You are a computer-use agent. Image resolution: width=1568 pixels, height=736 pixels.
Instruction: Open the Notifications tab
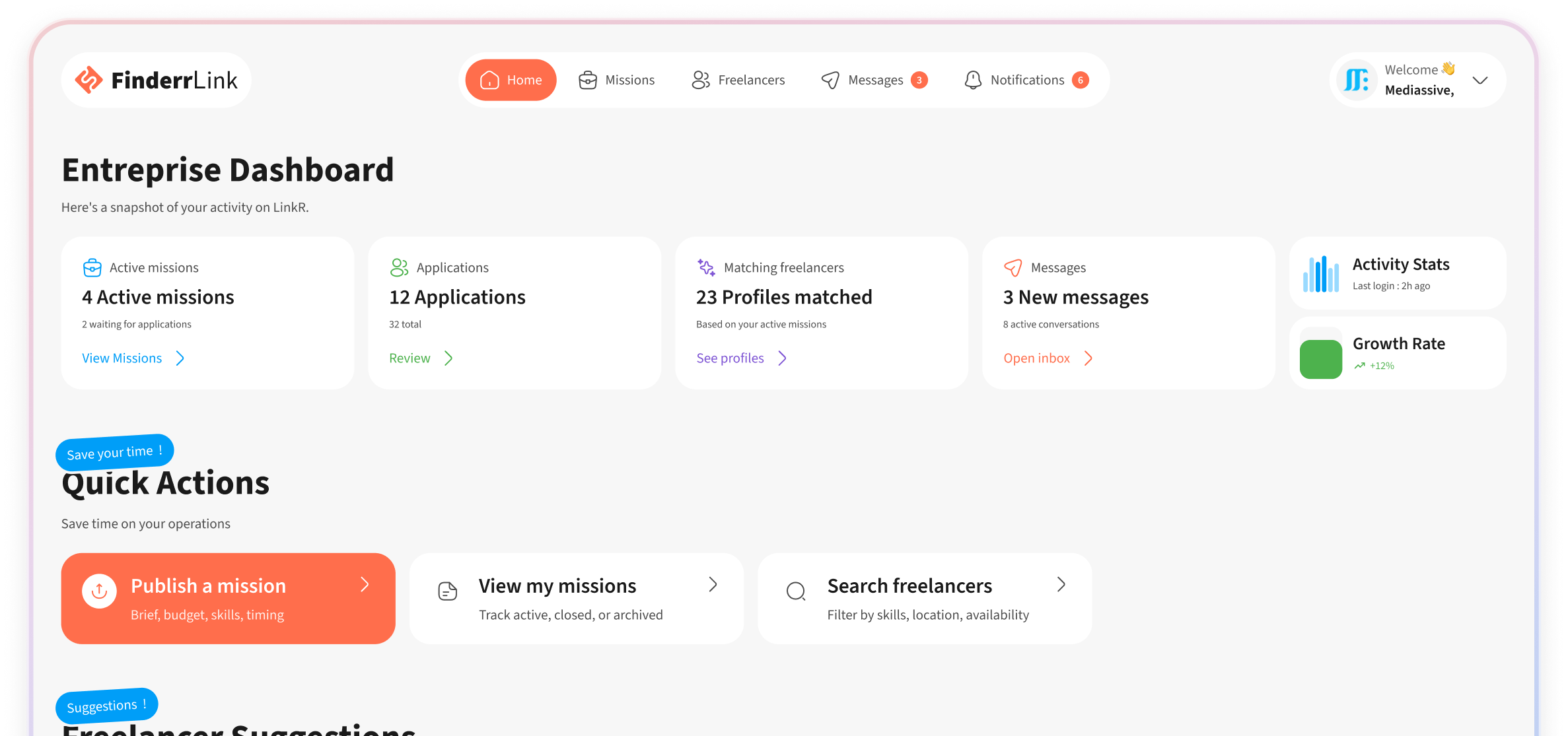tap(1026, 80)
